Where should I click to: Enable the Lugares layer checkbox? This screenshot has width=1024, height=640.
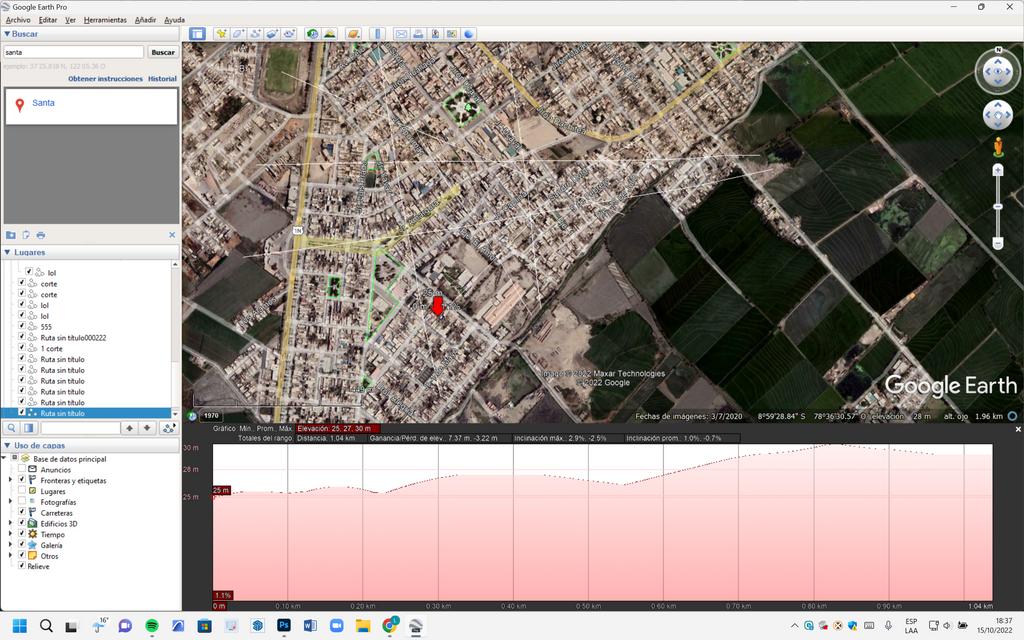point(22,490)
